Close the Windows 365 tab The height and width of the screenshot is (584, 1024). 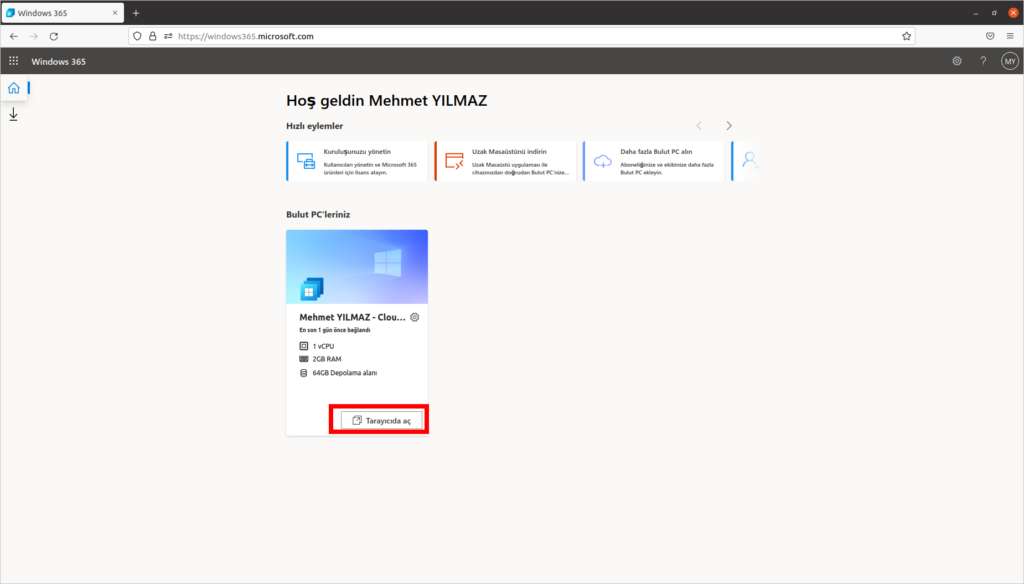click(115, 13)
